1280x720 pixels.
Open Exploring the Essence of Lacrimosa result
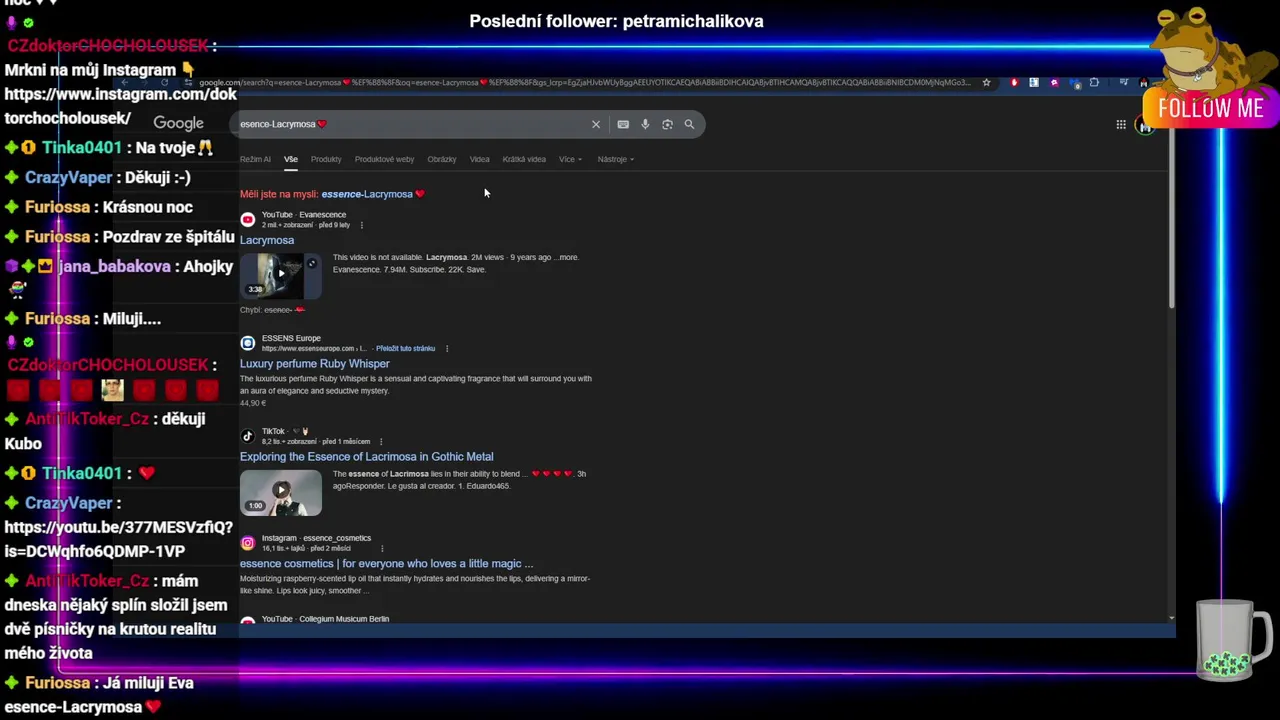point(366,457)
